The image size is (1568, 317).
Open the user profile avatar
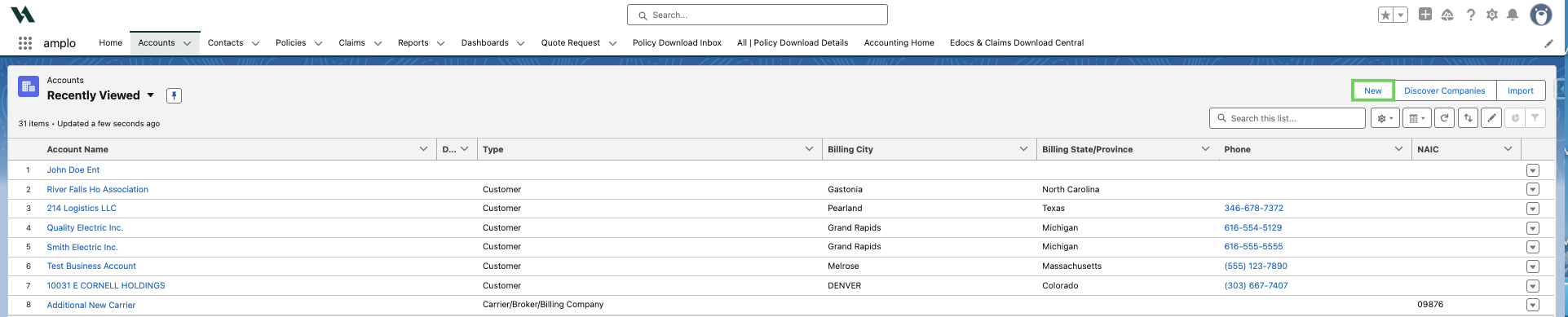(1540, 15)
